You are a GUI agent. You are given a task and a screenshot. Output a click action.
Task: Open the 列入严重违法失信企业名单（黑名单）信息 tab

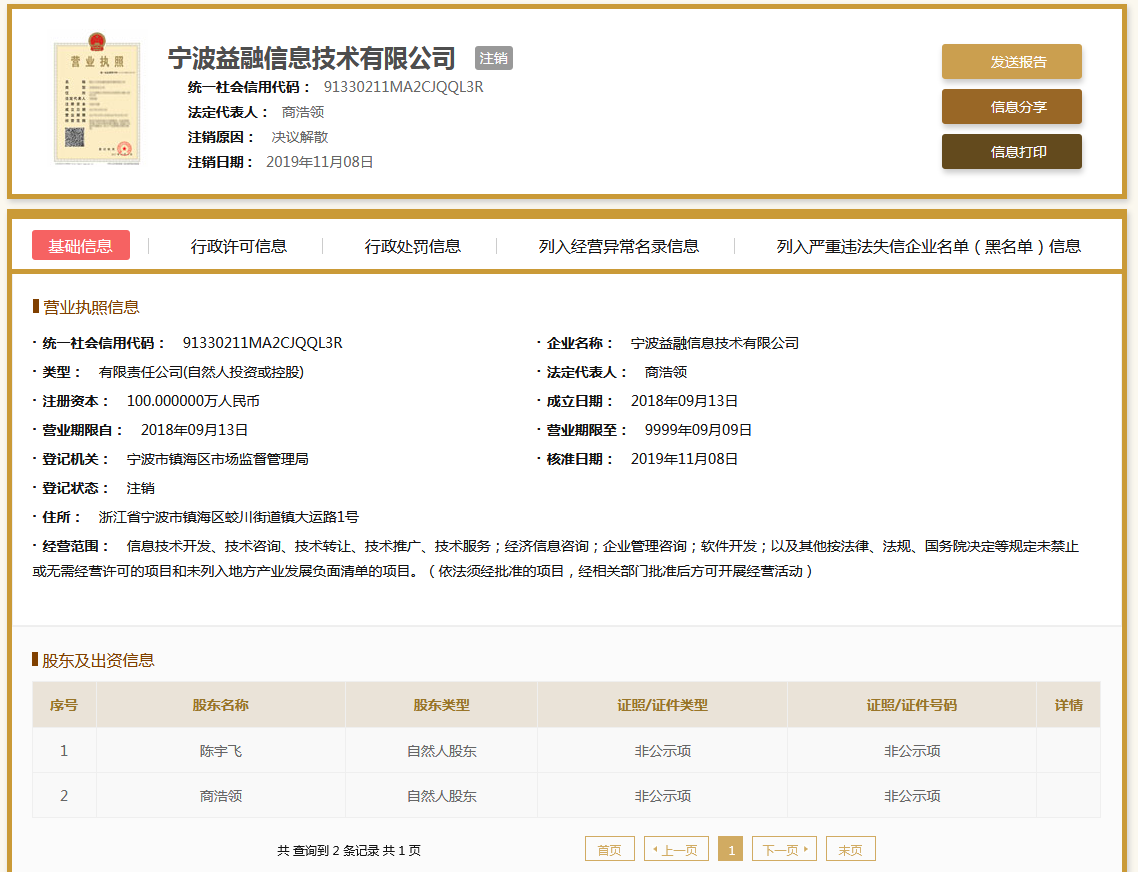[x=929, y=246]
